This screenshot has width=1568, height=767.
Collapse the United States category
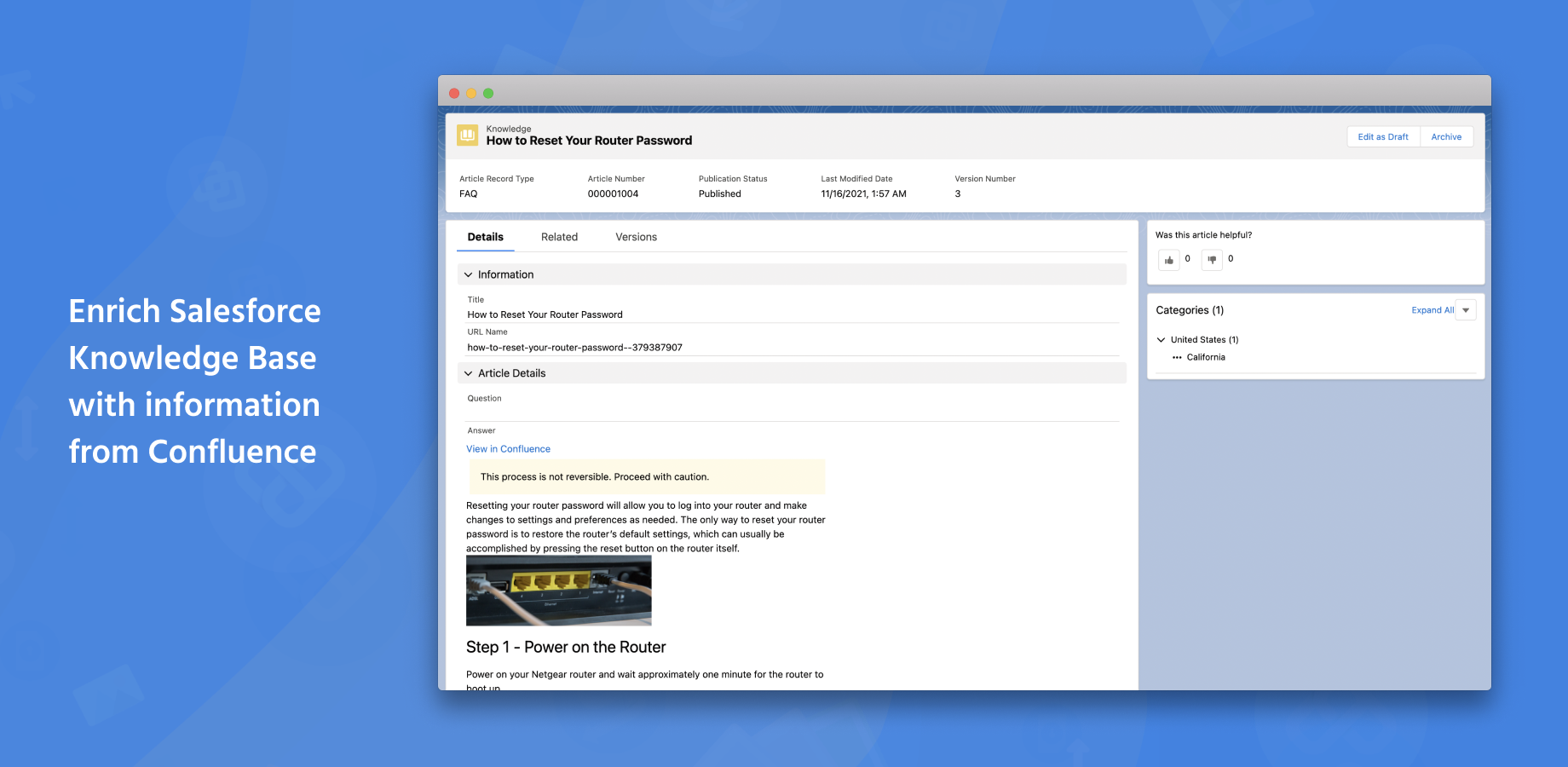click(x=1161, y=340)
